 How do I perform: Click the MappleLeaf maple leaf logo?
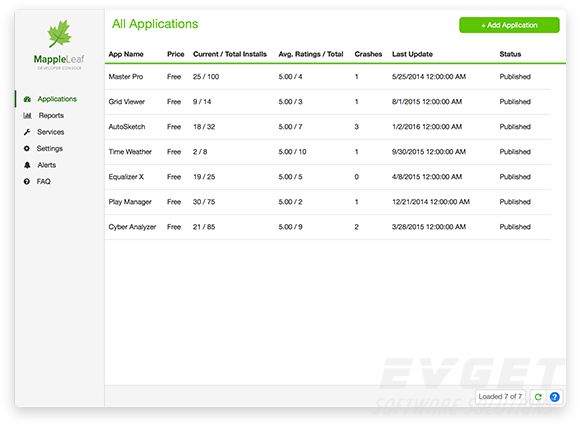point(59,34)
